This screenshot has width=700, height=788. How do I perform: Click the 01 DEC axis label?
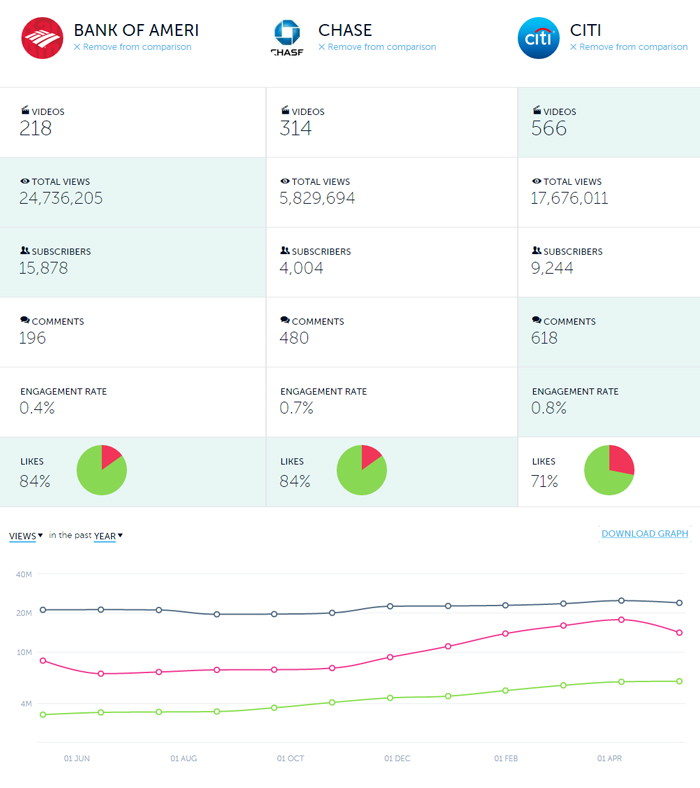397,758
